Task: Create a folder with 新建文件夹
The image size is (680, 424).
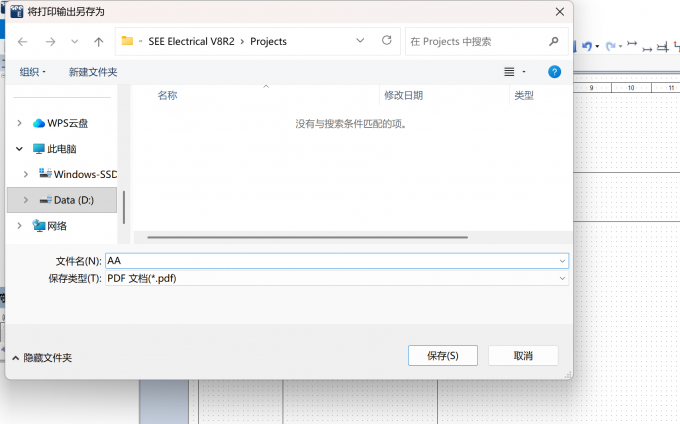Action: [x=93, y=72]
